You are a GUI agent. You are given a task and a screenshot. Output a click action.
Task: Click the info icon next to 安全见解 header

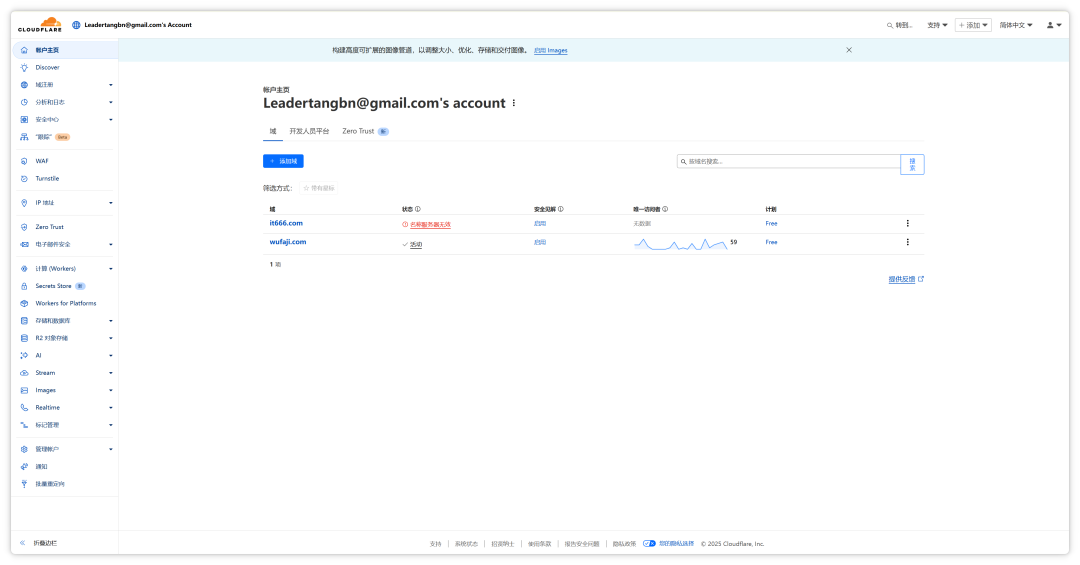pyautogui.click(x=561, y=209)
